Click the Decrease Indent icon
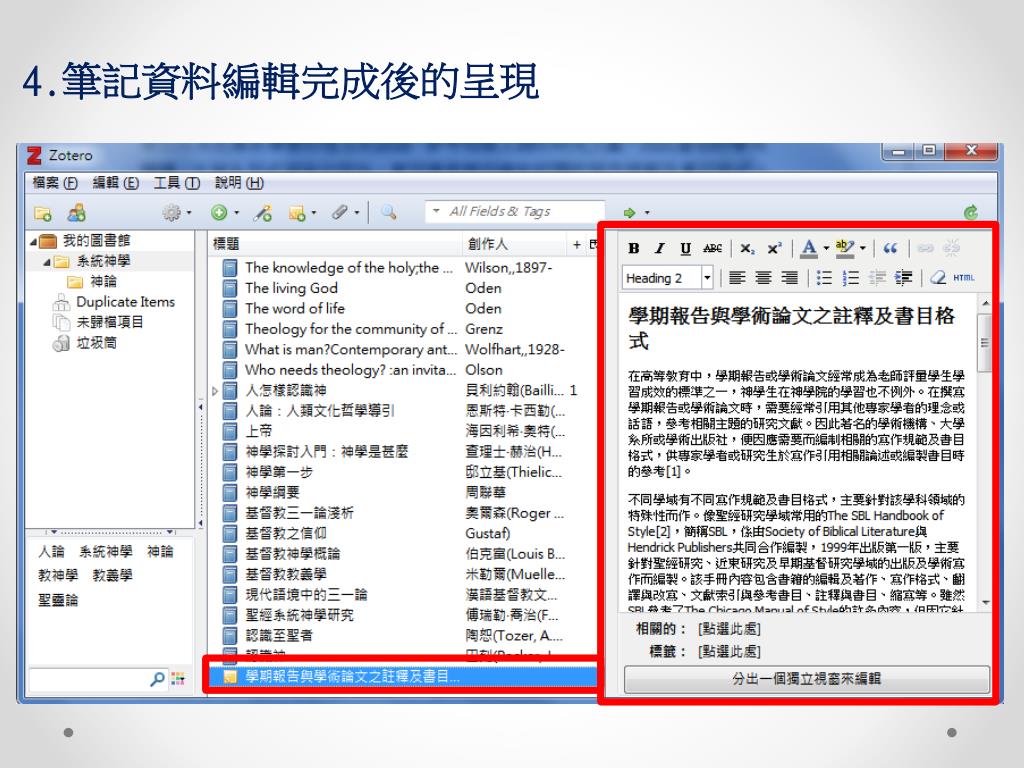The width and height of the screenshot is (1024, 768). tap(877, 278)
